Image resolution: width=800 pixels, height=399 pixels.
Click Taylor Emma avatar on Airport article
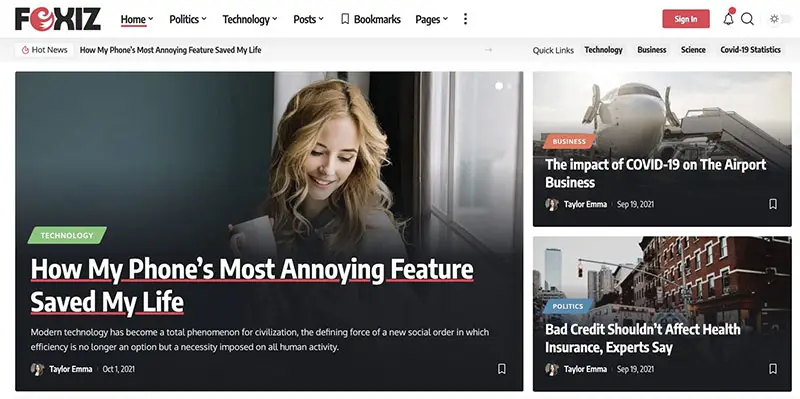[552, 204]
